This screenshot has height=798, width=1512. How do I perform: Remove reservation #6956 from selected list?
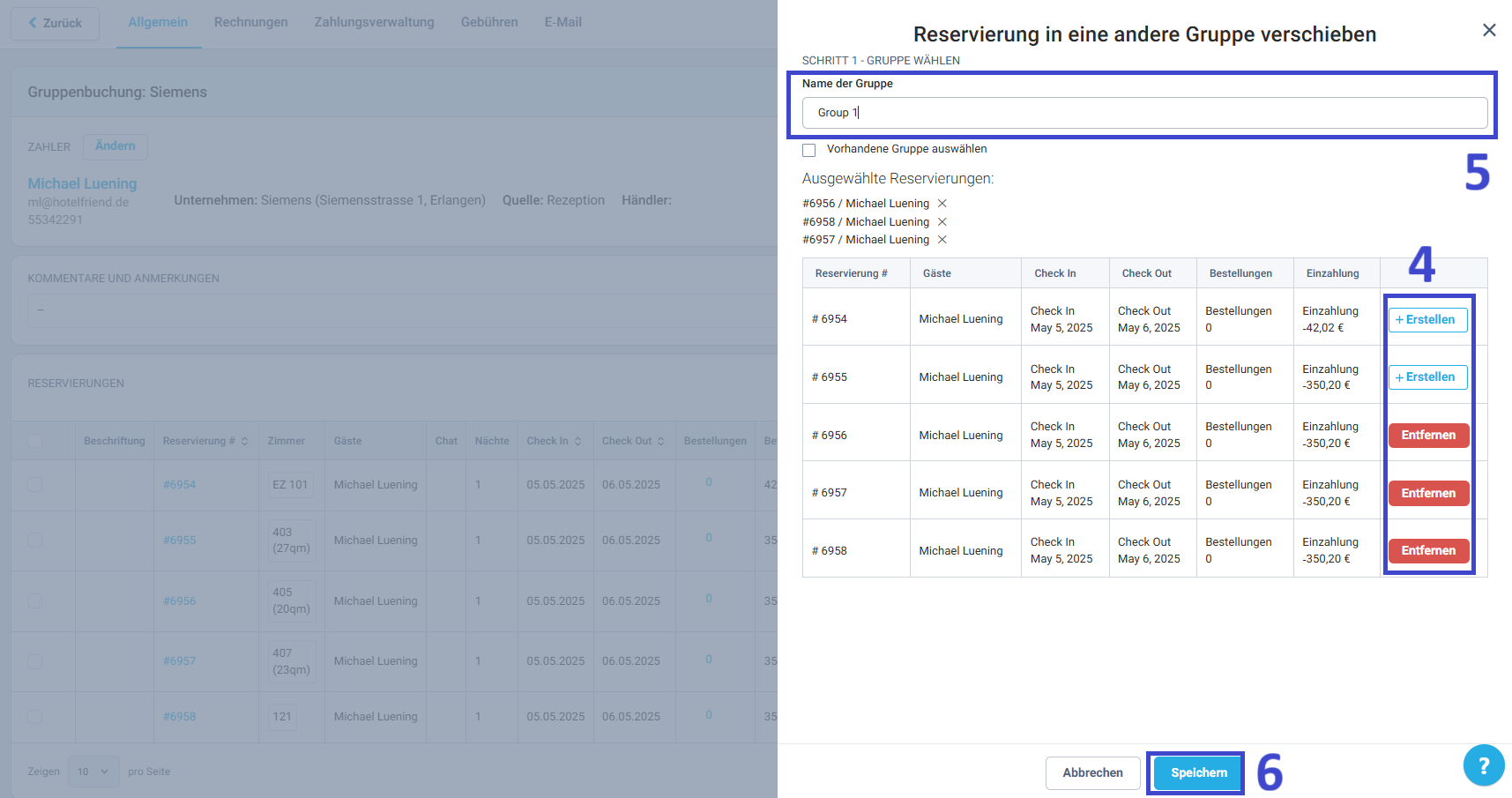pyautogui.click(x=942, y=204)
